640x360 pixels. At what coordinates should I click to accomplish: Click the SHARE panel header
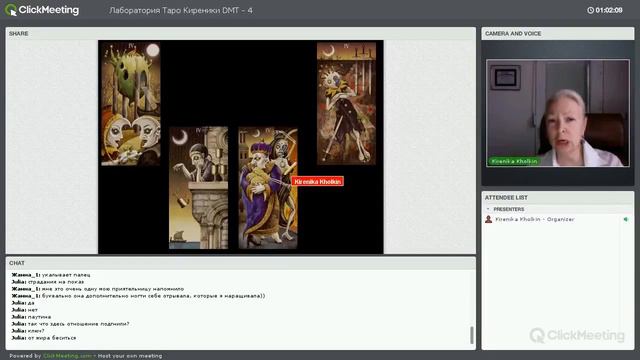[x=241, y=33]
